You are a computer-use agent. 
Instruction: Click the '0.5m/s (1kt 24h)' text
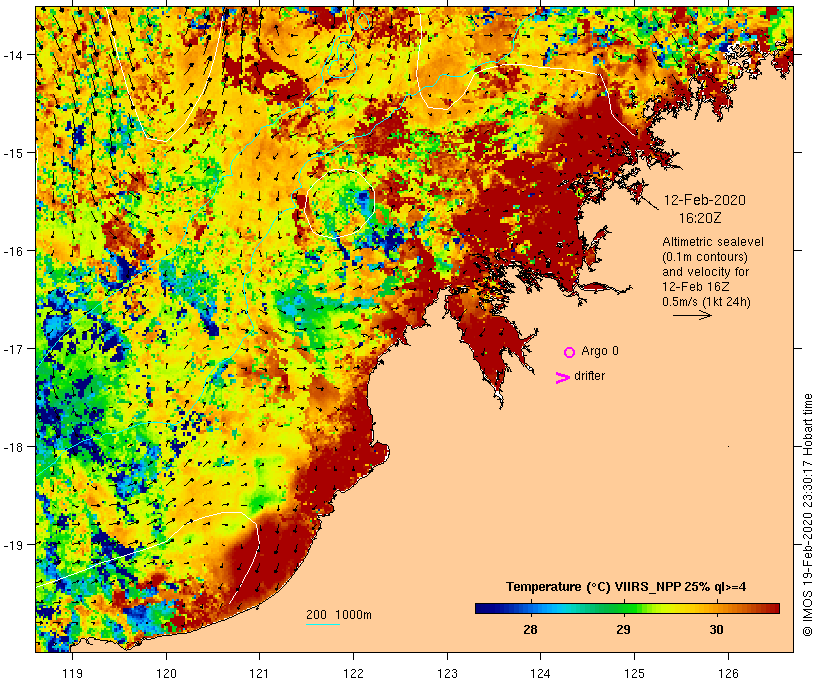[x=706, y=302]
